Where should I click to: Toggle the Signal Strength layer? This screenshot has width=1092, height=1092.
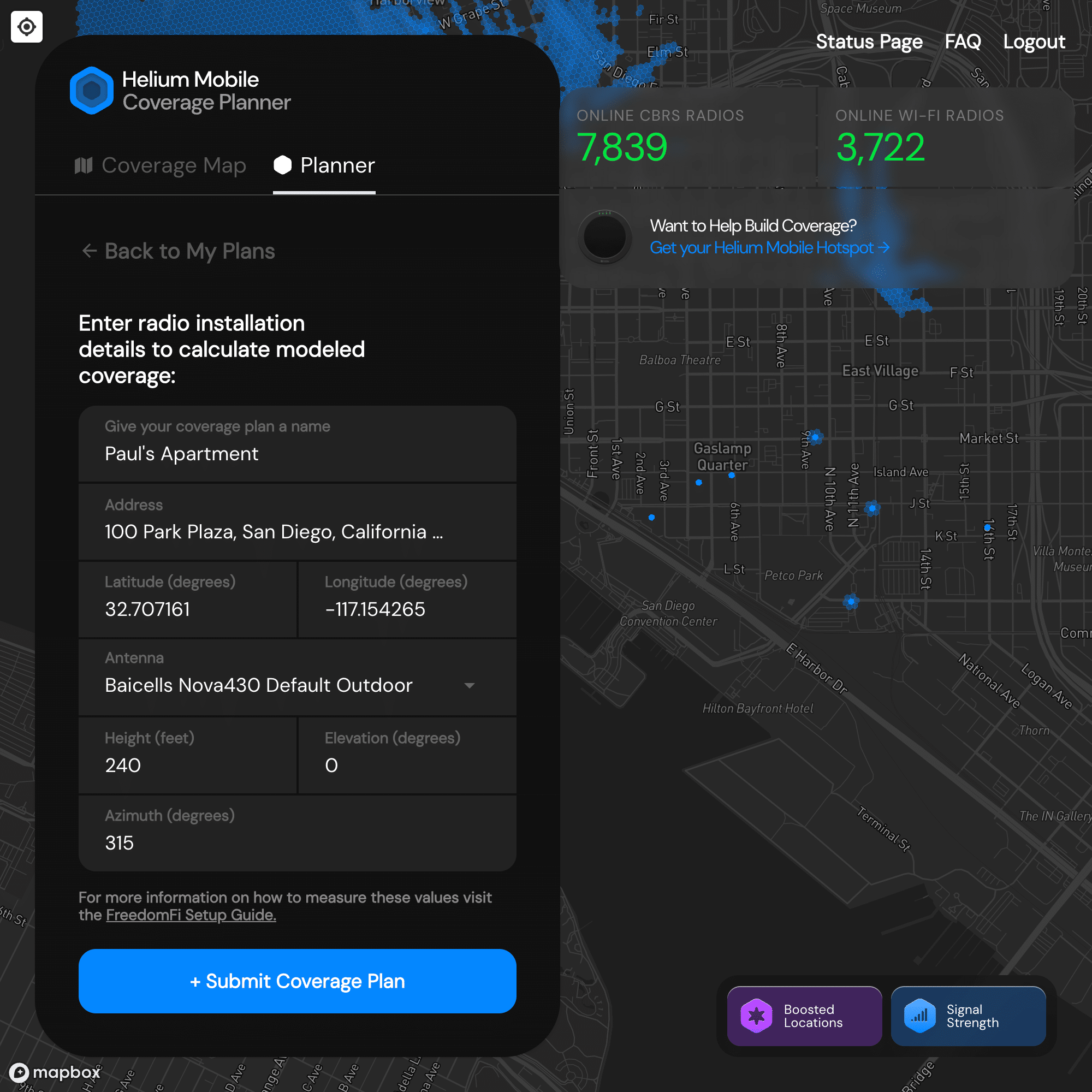click(968, 1016)
